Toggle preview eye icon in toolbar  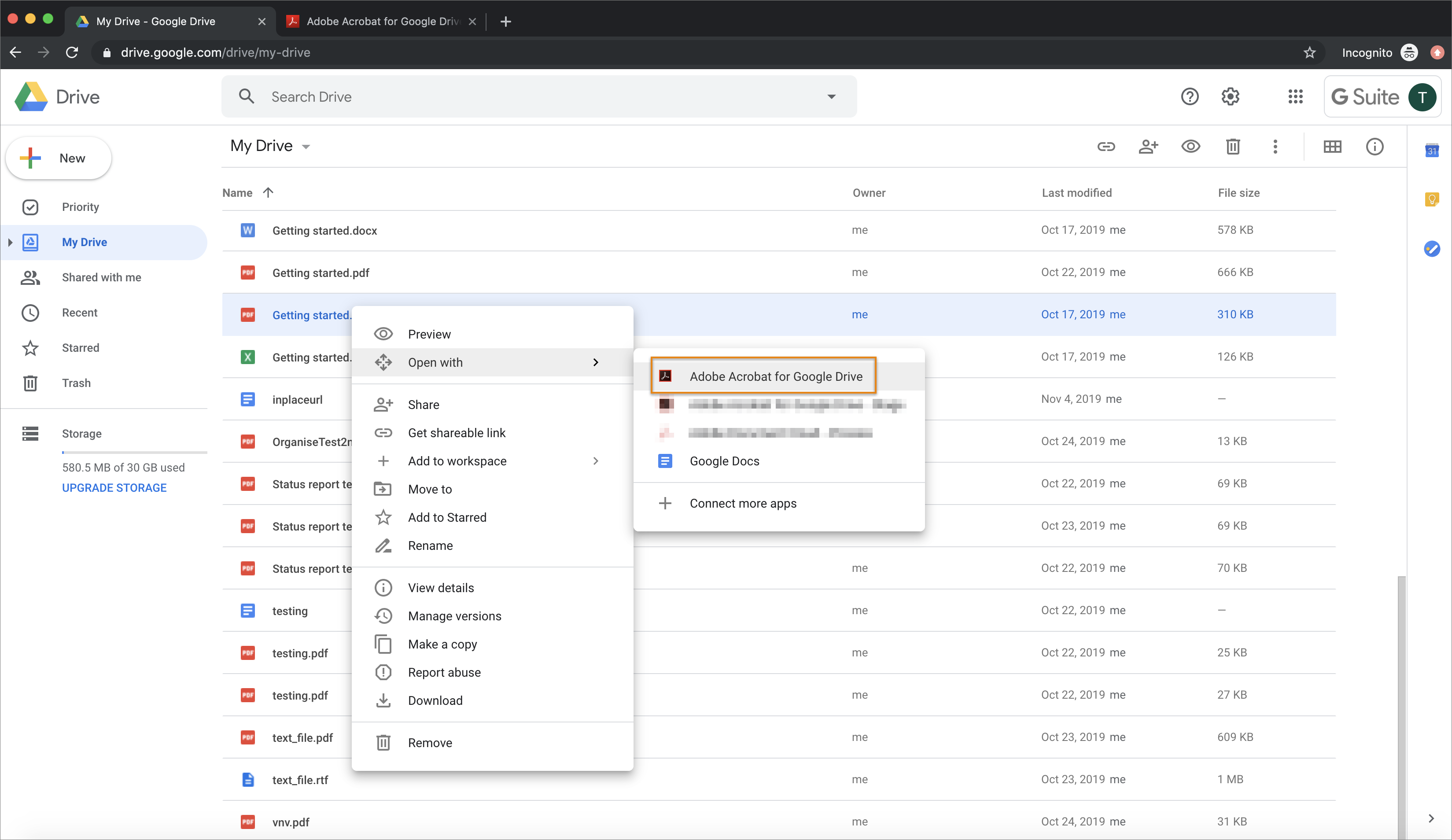[x=1190, y=146]
